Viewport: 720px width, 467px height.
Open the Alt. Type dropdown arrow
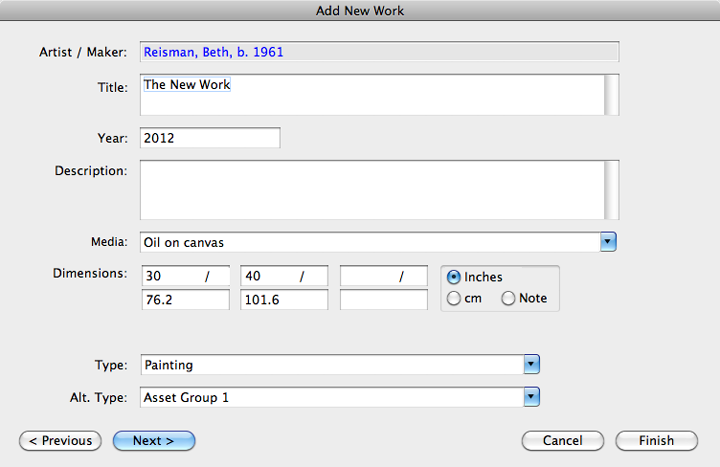tap(531, 397)
